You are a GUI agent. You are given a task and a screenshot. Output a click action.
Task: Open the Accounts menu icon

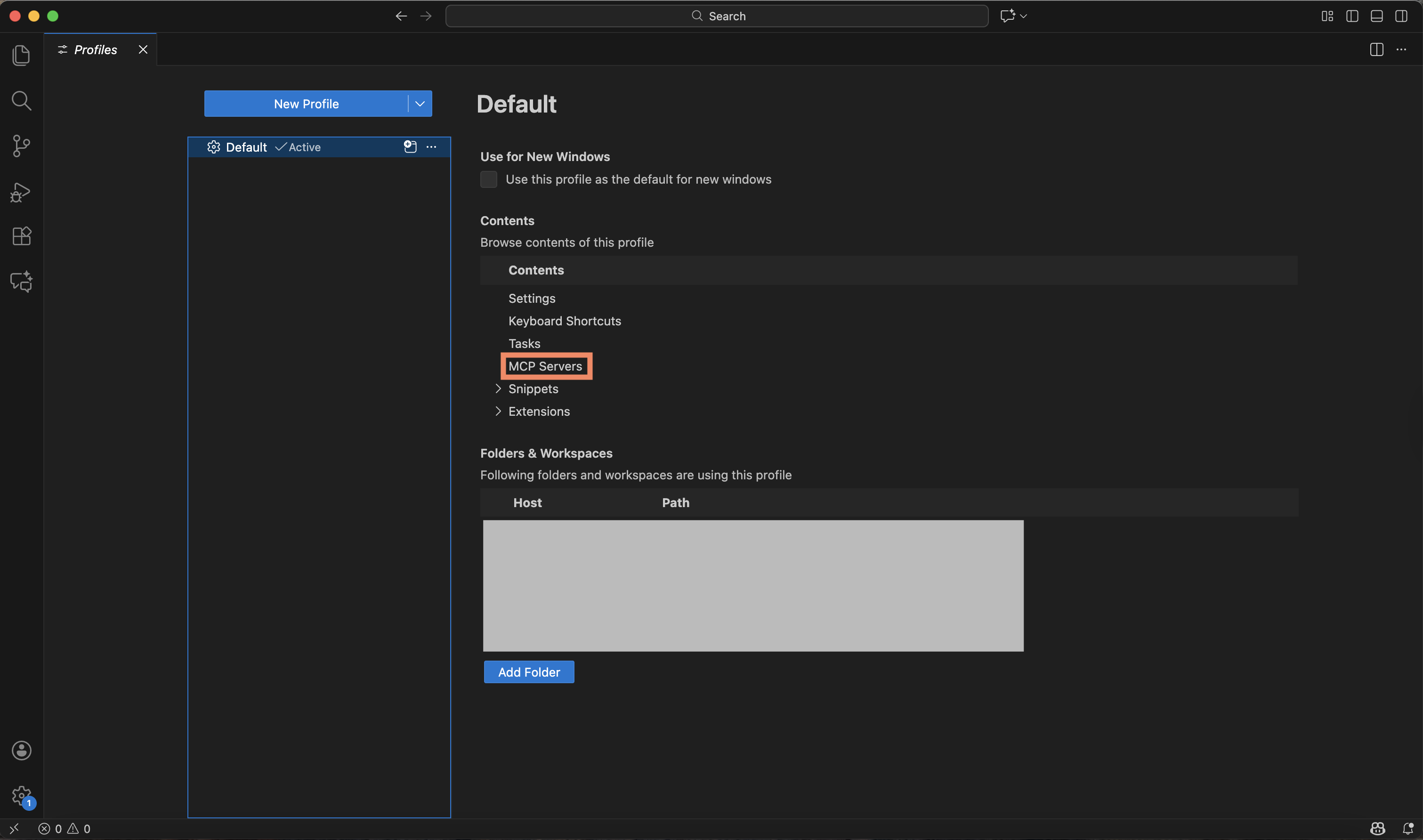pos(22,751)
